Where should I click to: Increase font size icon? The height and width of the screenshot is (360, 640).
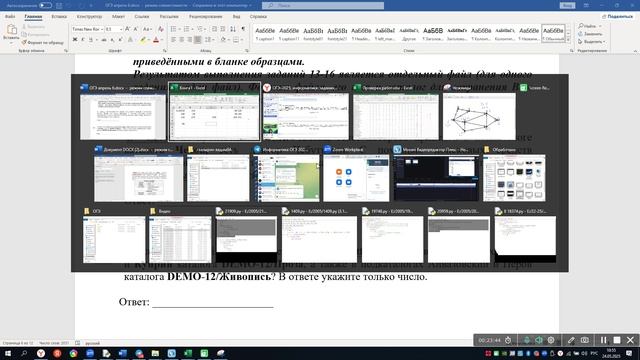coord(128,29)
